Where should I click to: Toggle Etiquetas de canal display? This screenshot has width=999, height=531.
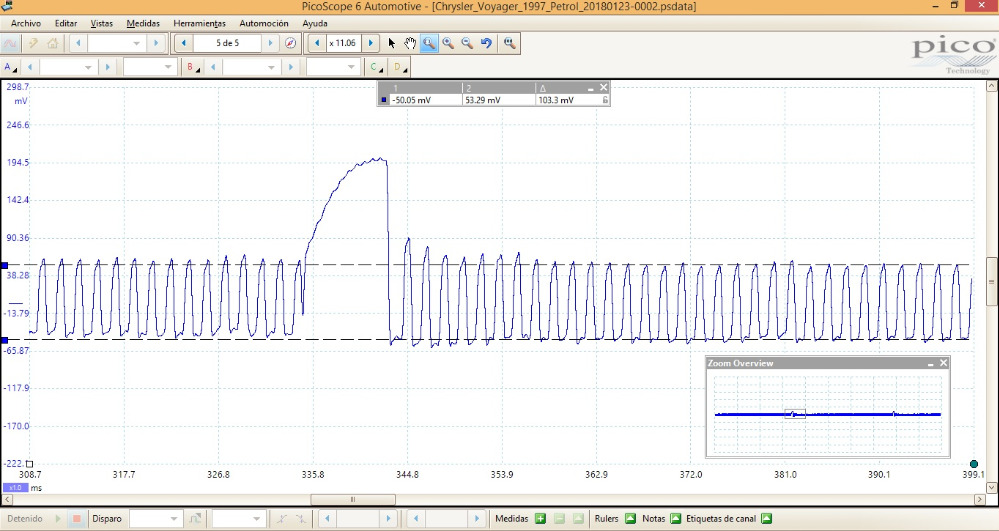766,519
